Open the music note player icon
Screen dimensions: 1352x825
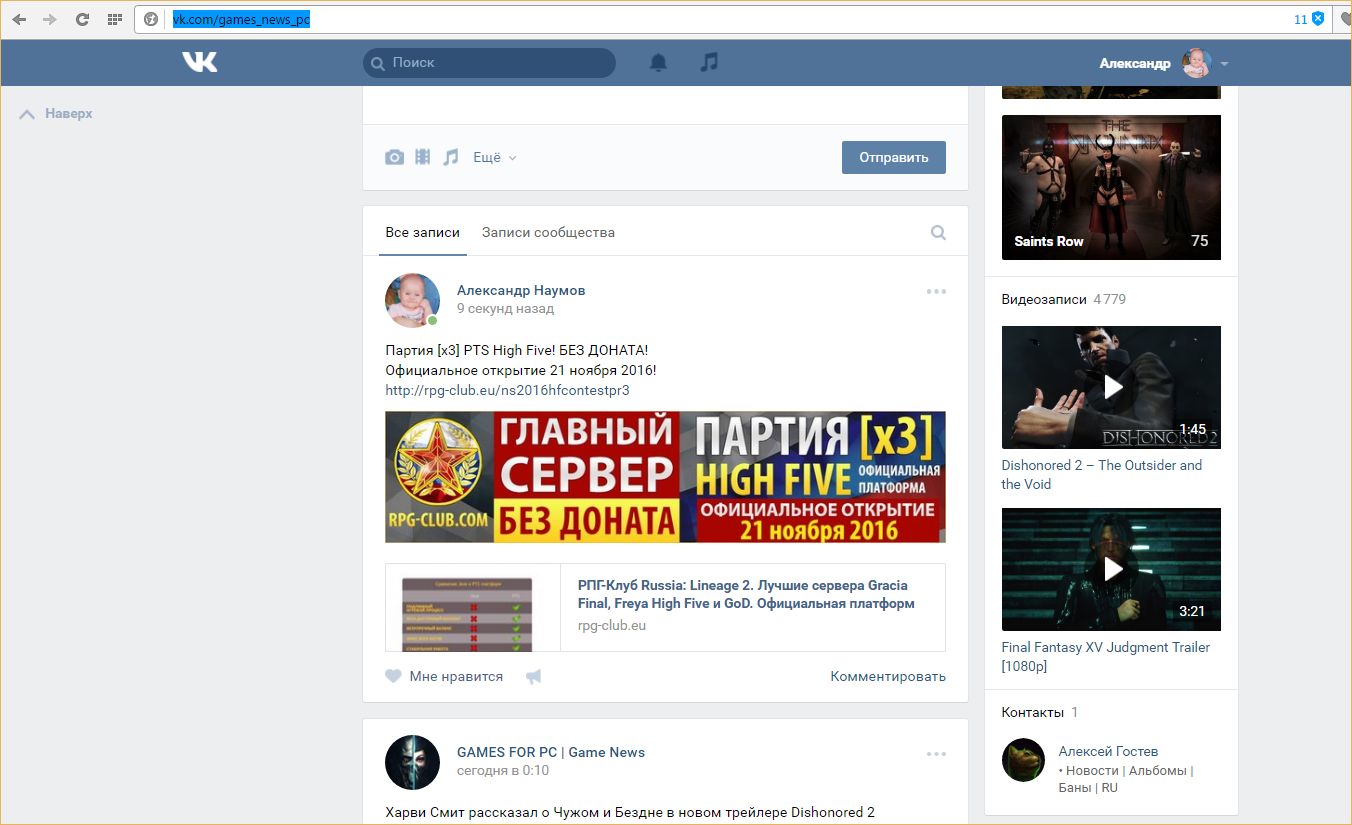coord(709,62)
